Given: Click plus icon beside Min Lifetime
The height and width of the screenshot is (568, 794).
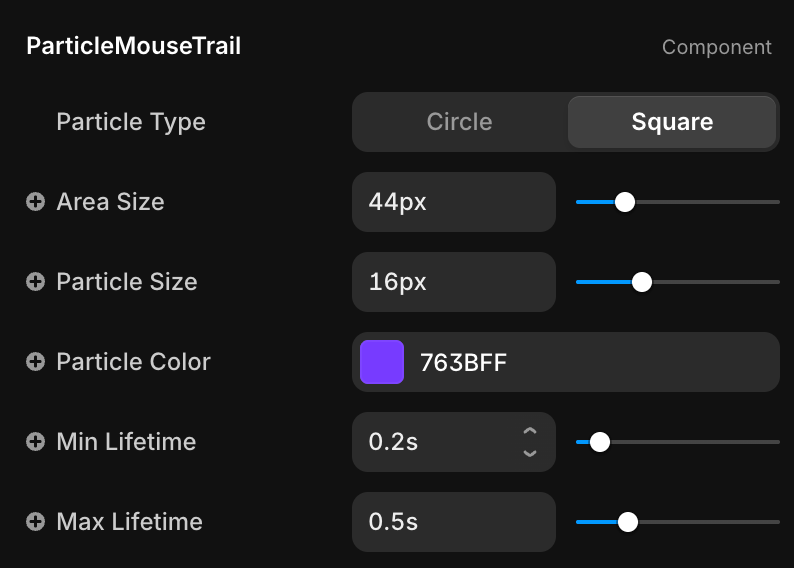Looking at the screenshot, I should pyautogui.click(x=35, y=442).
